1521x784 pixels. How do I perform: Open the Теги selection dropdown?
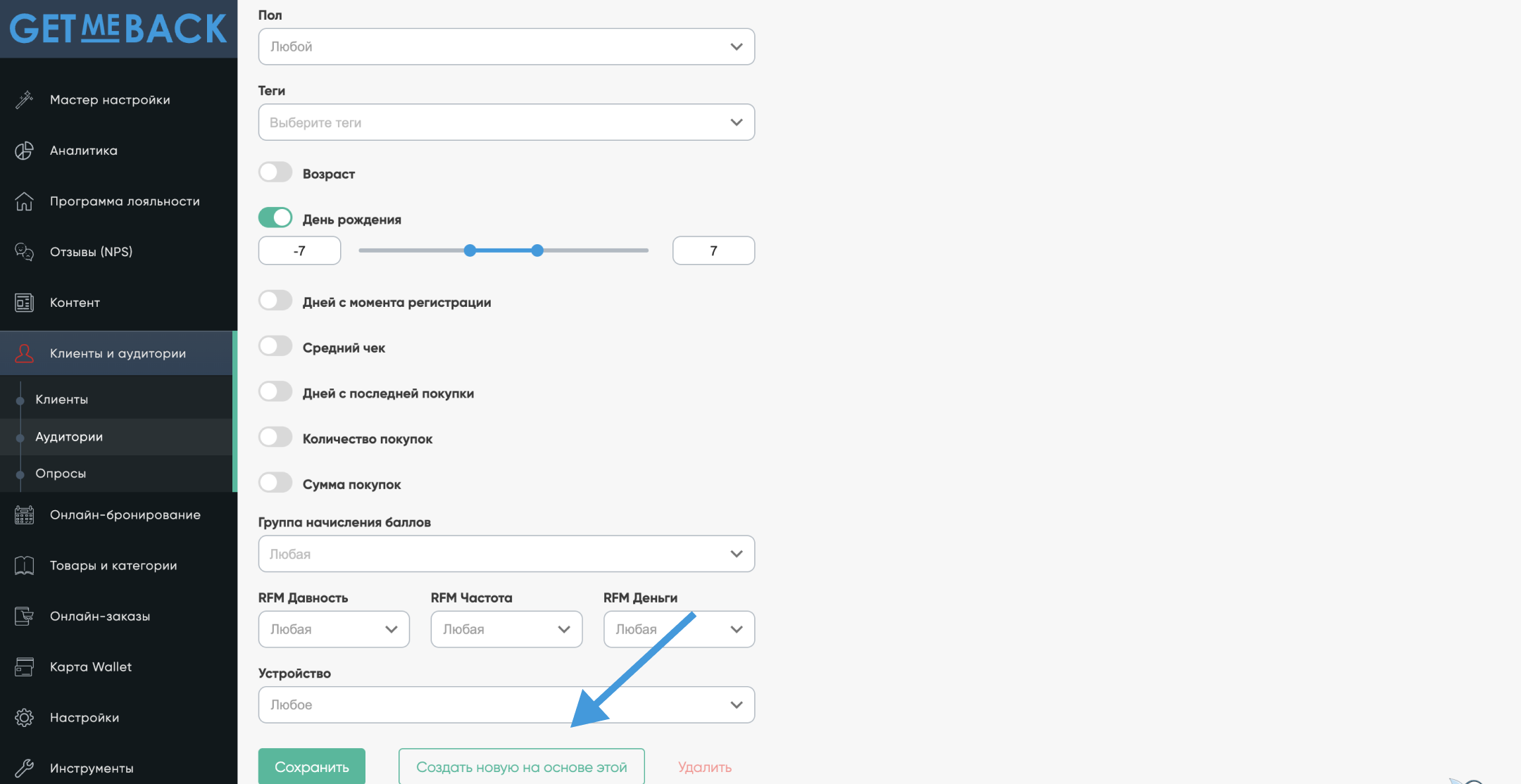point(506,122)
